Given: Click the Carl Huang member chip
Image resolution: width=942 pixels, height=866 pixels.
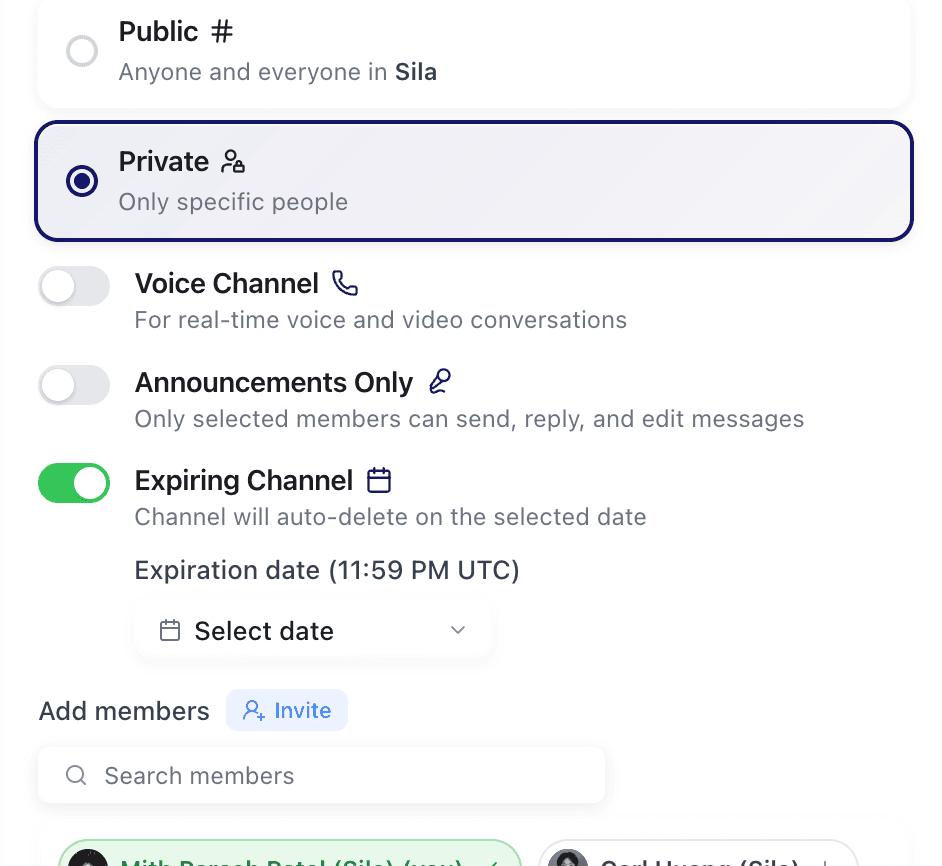Looking at the screenshot, I should coord(698,857).
